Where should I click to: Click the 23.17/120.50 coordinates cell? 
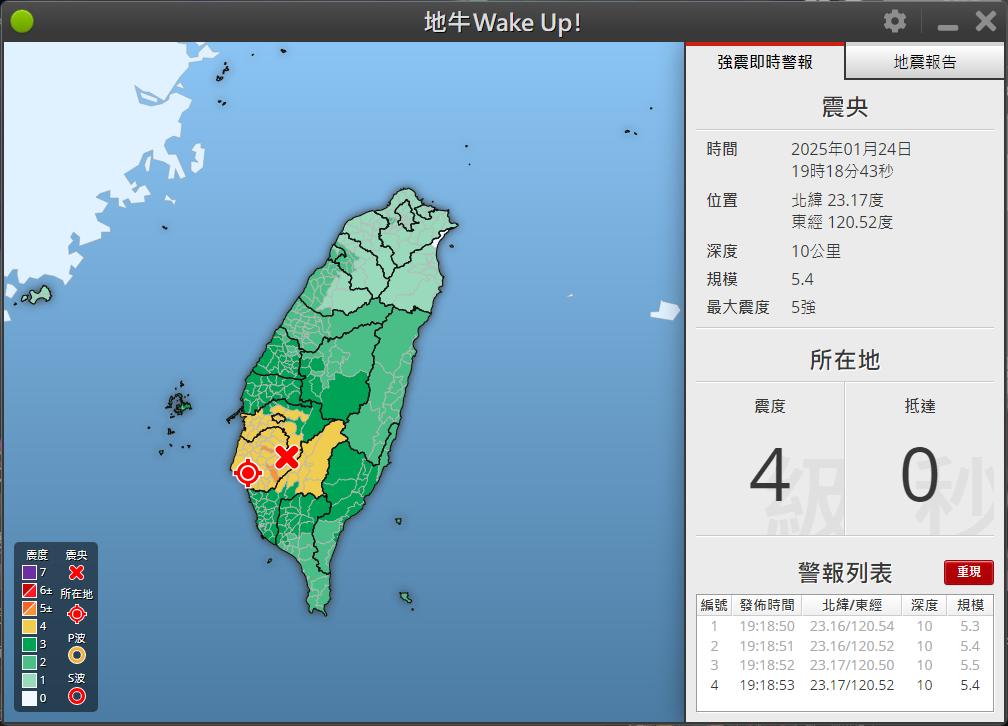tap(852, 665)
